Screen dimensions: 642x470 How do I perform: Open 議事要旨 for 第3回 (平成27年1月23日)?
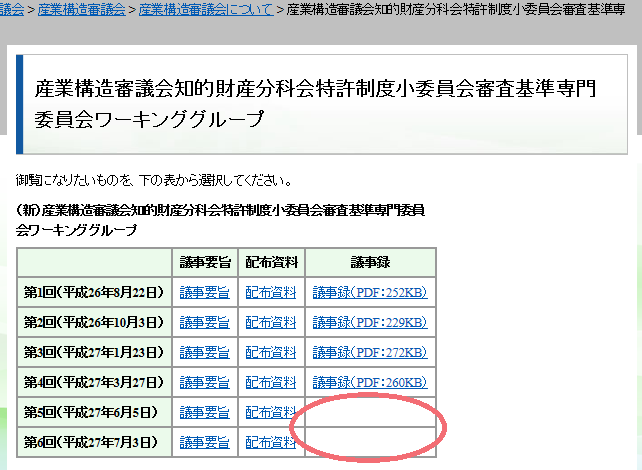205,353
